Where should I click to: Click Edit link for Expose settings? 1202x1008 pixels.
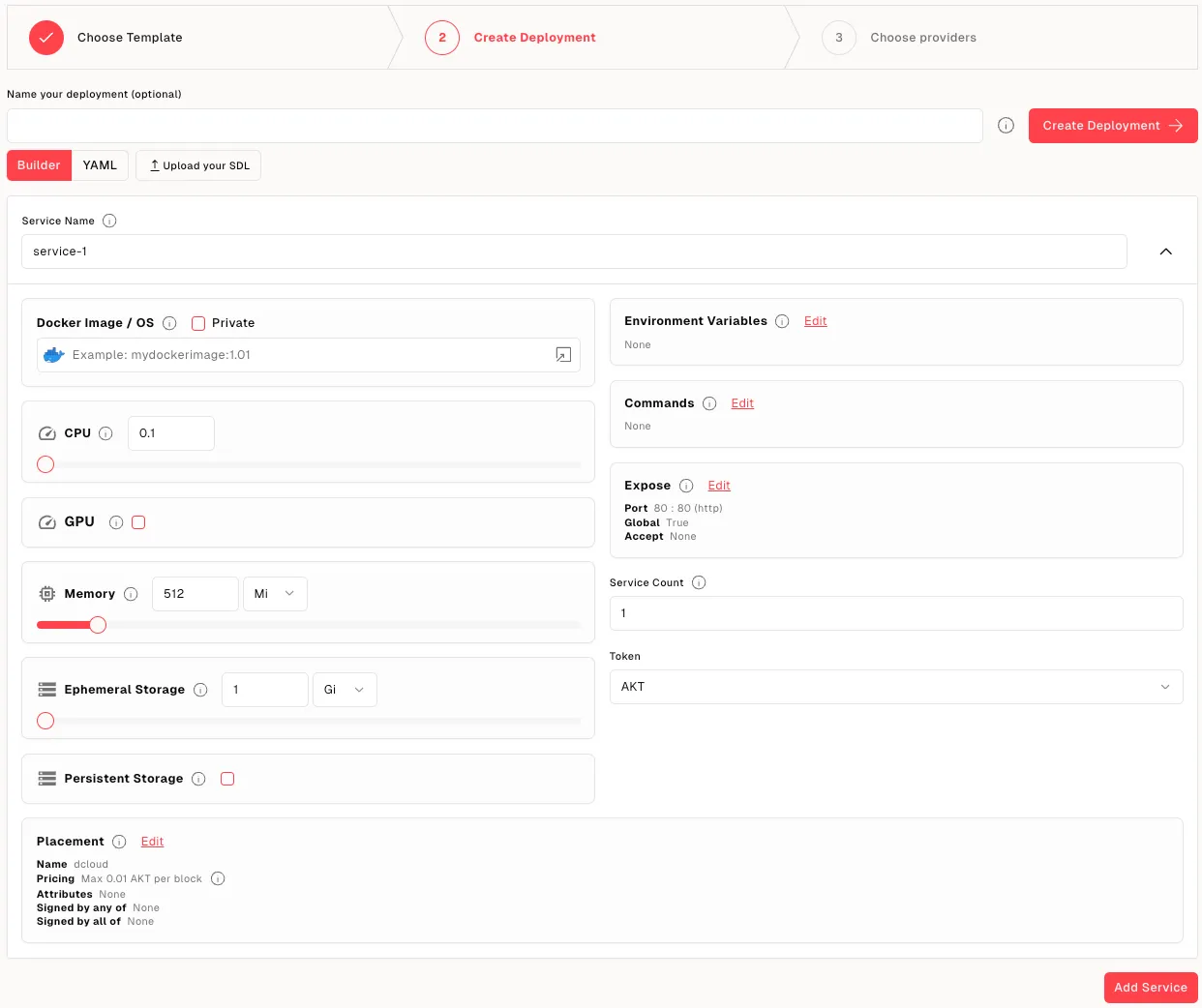(718, 486)
